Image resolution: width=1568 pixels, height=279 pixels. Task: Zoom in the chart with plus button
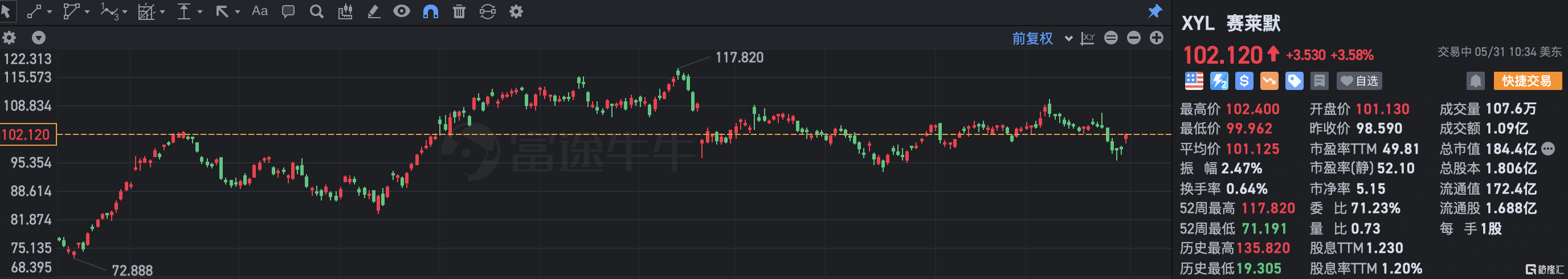(x=1157, y=38)
